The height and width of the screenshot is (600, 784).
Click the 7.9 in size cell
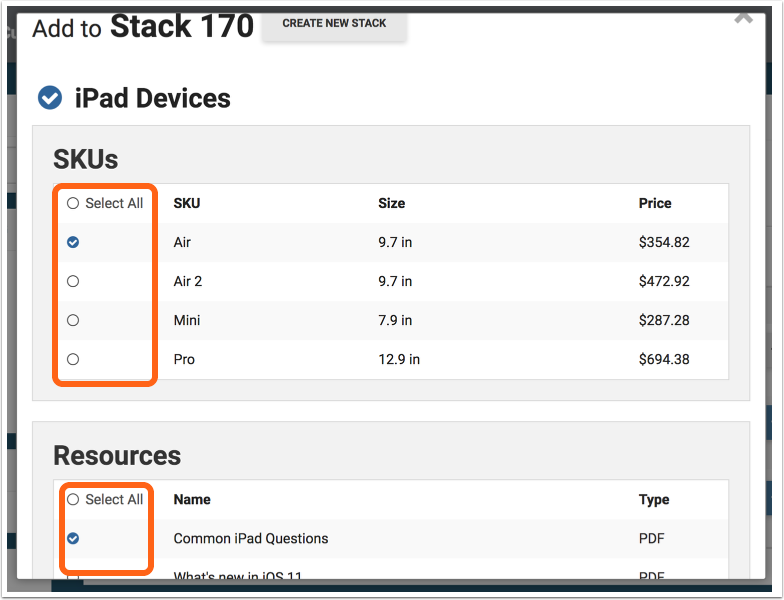(x=395, y=320)
